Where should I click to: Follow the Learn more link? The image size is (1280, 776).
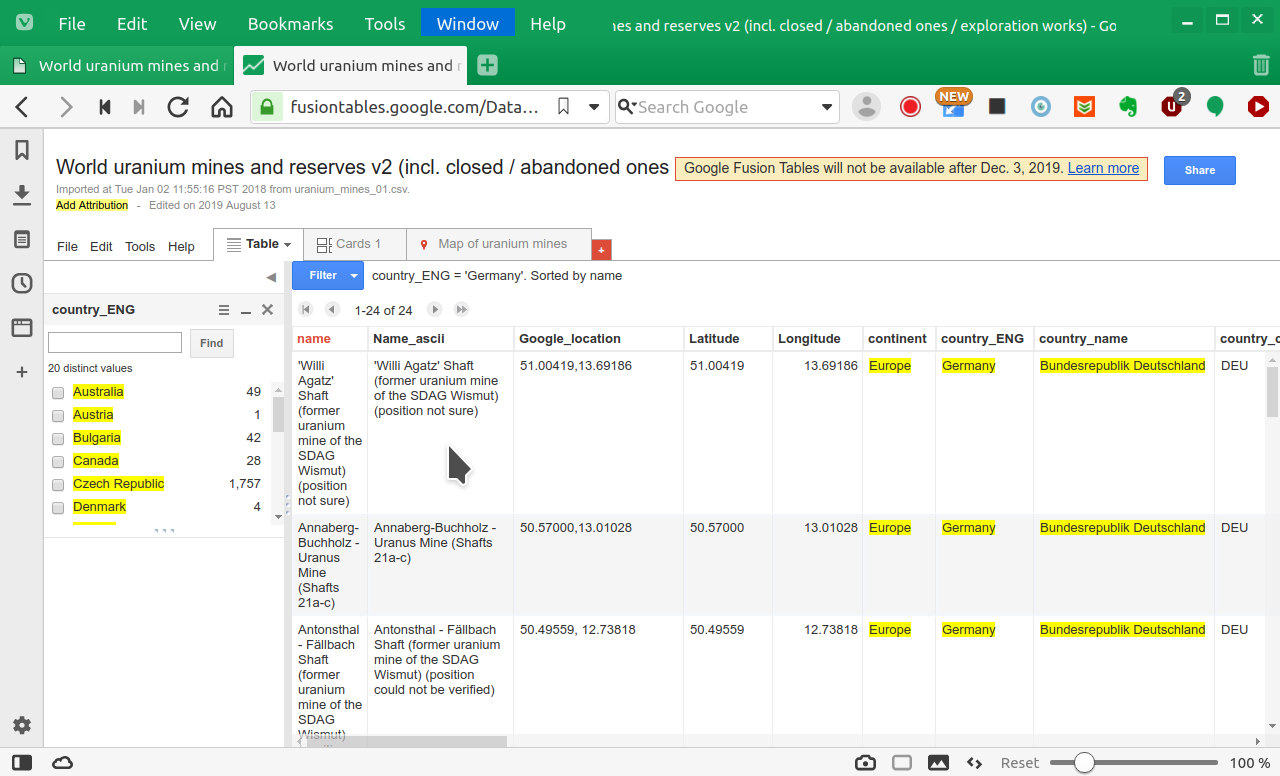(1103, 168)
